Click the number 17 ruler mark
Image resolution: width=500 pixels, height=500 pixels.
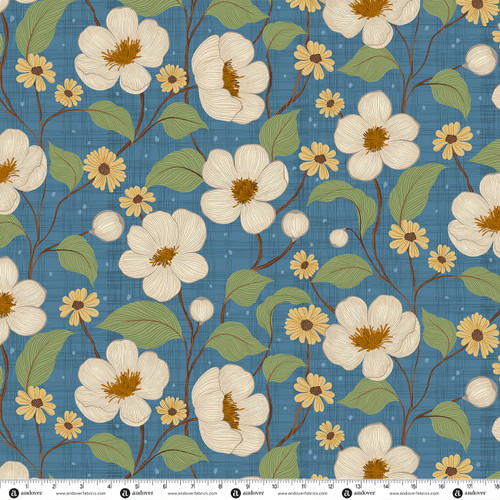click(469, 487)
